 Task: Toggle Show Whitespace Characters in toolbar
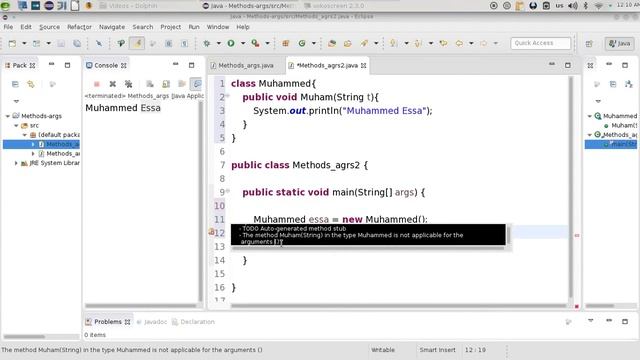coord(184,43)
